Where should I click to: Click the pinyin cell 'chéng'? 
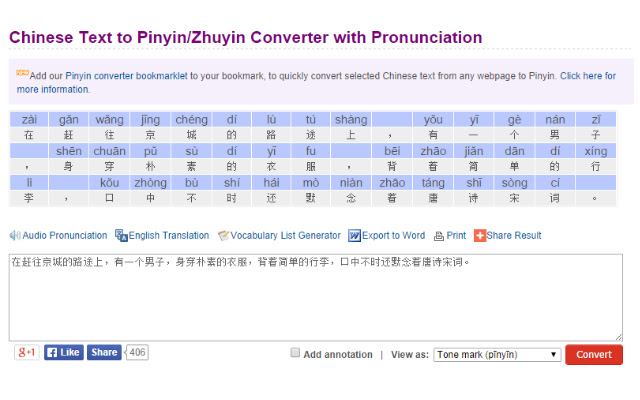click(x=191, y=120)
